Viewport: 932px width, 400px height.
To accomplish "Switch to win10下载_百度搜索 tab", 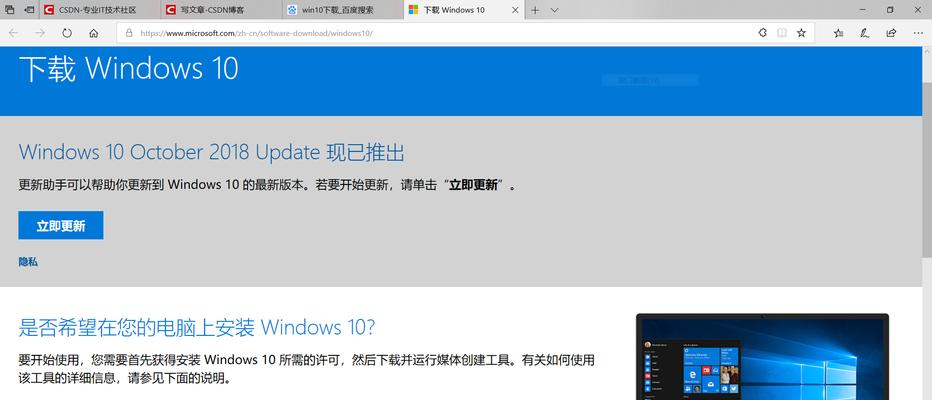I will [343, 10].
